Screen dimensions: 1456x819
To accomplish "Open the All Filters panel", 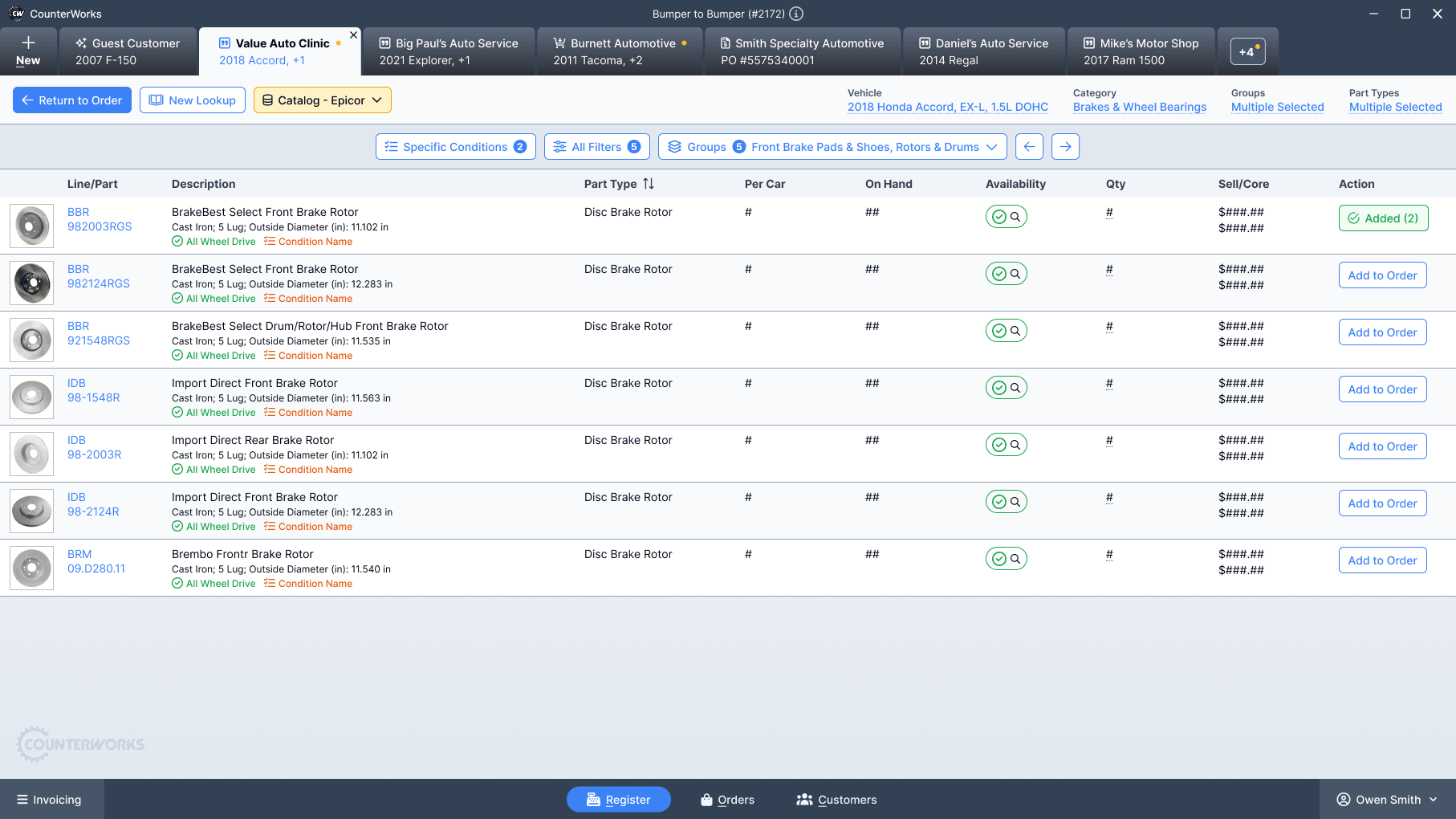I will click(596, 147).
